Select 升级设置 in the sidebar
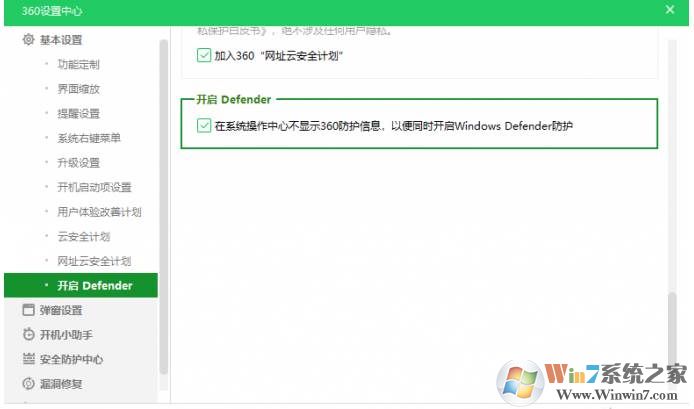The height and width of the screenshot is (409, 694). [78, 162]
